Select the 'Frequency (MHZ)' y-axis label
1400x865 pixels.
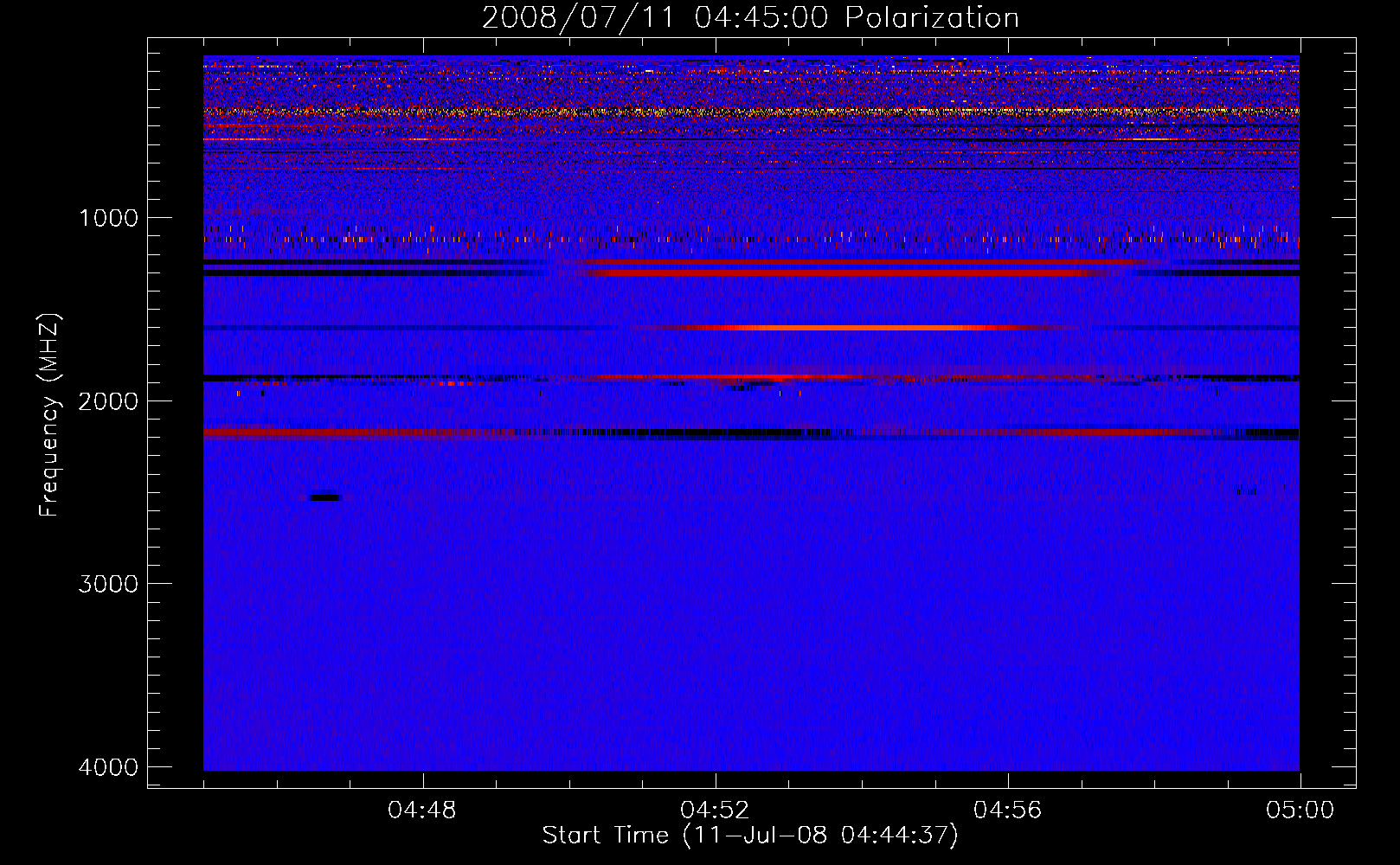click(49, 415)
